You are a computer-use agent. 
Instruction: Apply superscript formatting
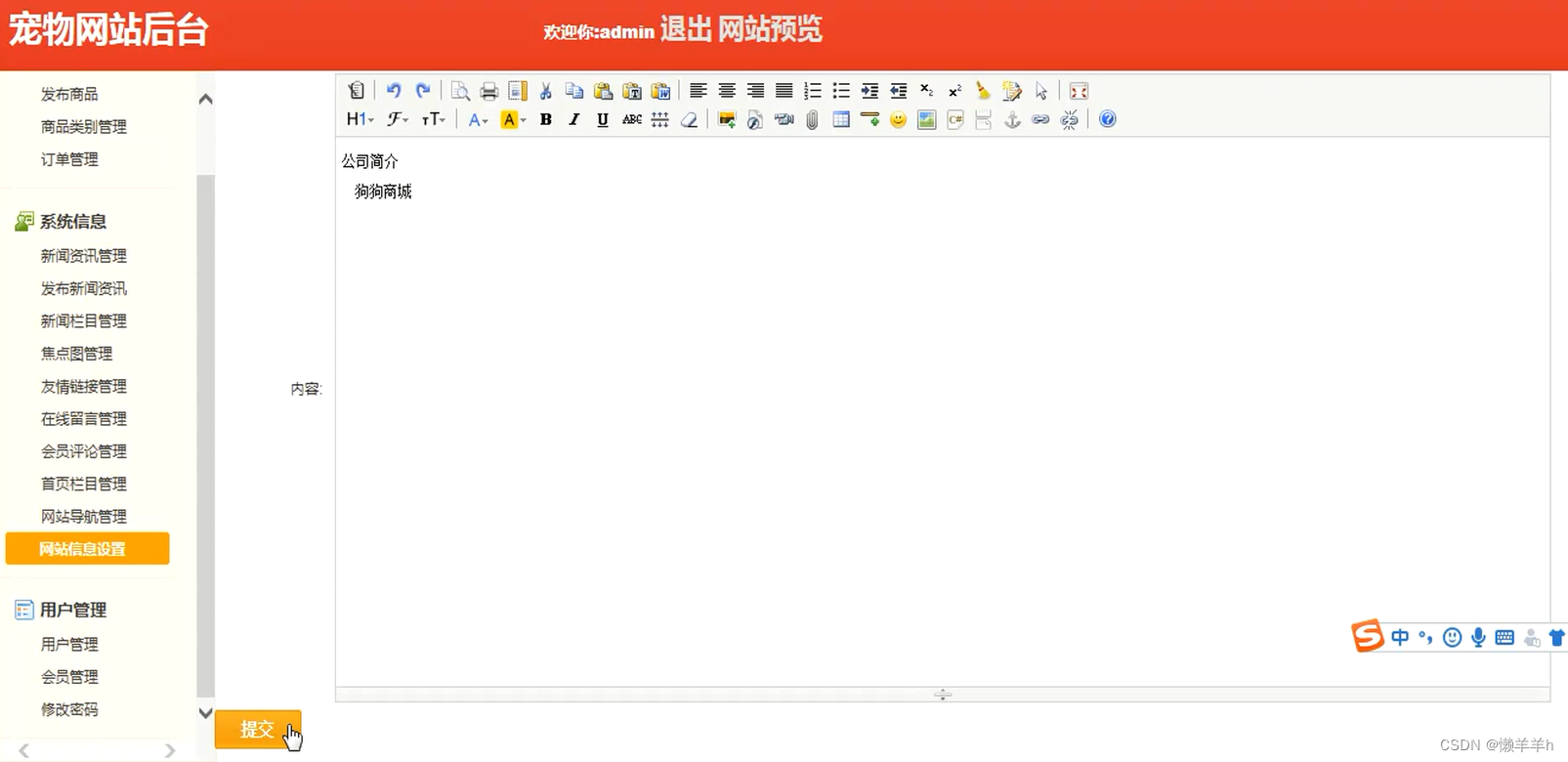pyautogui.click(x=955, y=91)
